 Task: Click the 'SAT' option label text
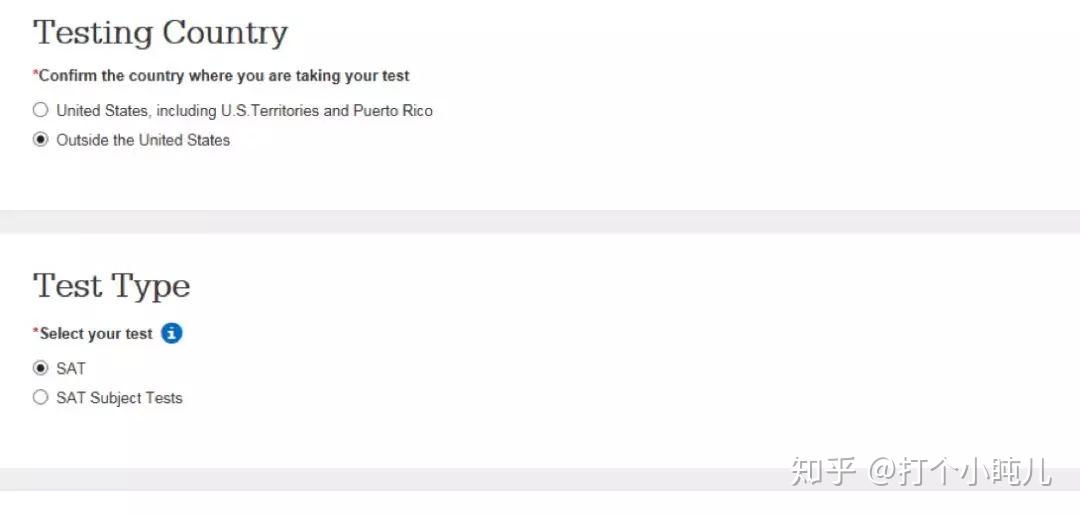coord(71,369)
